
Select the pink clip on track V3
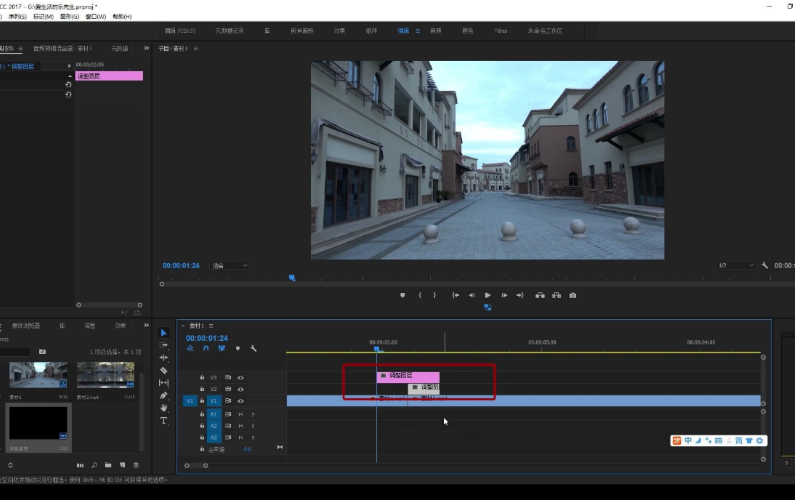click(408, 376)
